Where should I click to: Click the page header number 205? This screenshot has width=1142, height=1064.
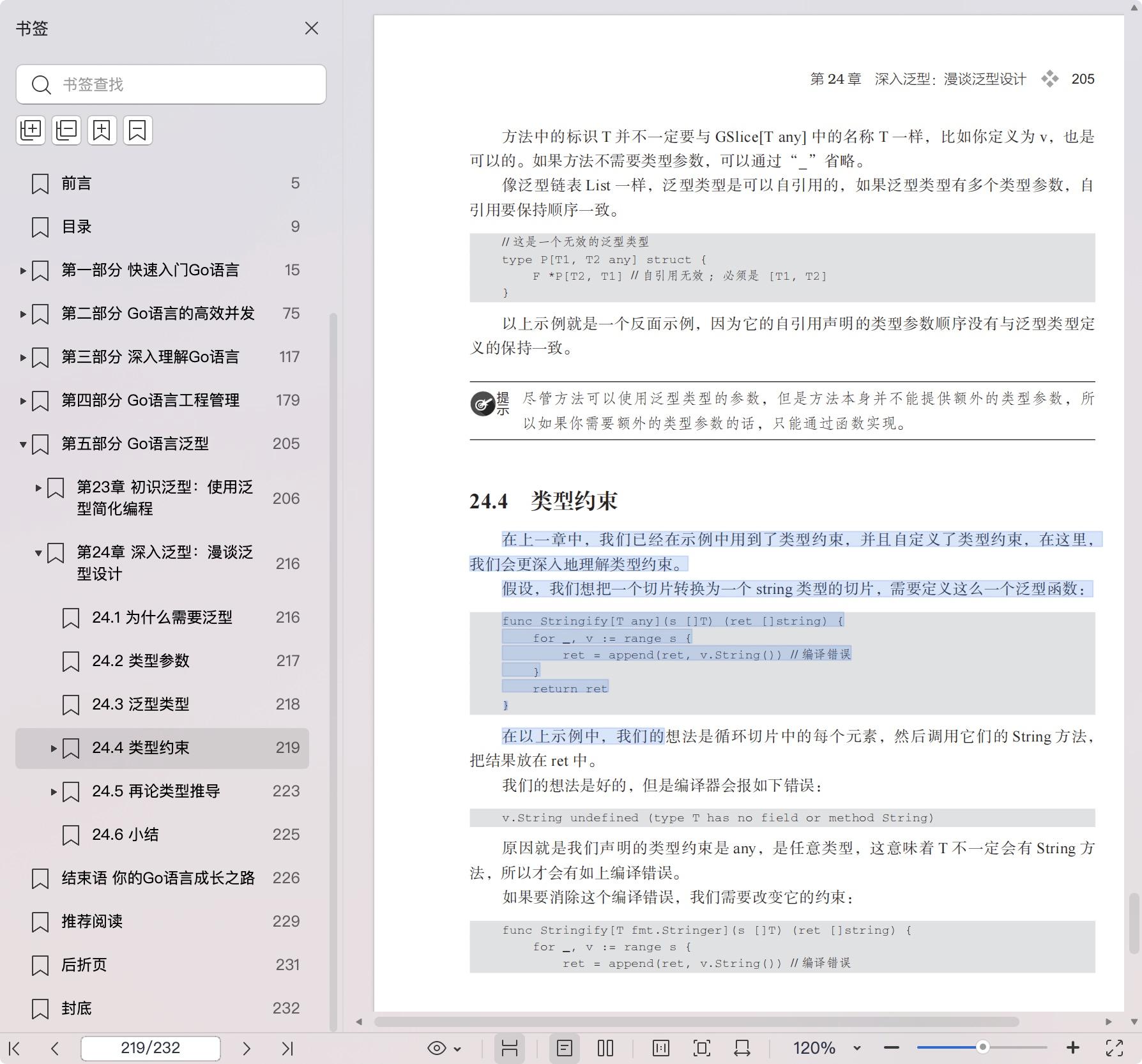(1083, 79)
